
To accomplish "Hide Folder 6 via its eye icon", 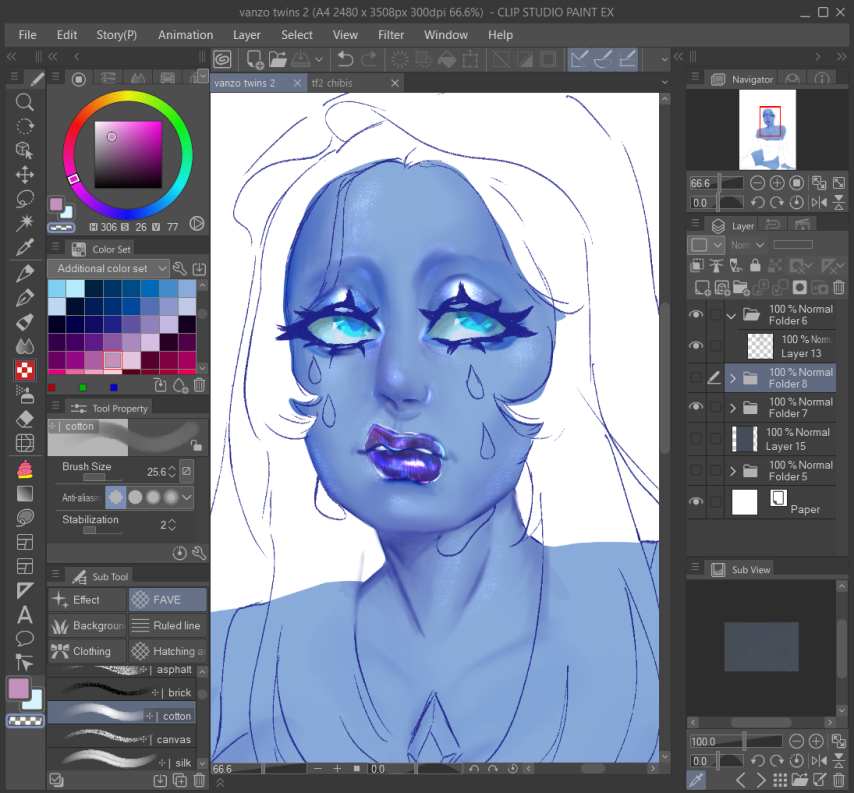I will tap(696, 314).
